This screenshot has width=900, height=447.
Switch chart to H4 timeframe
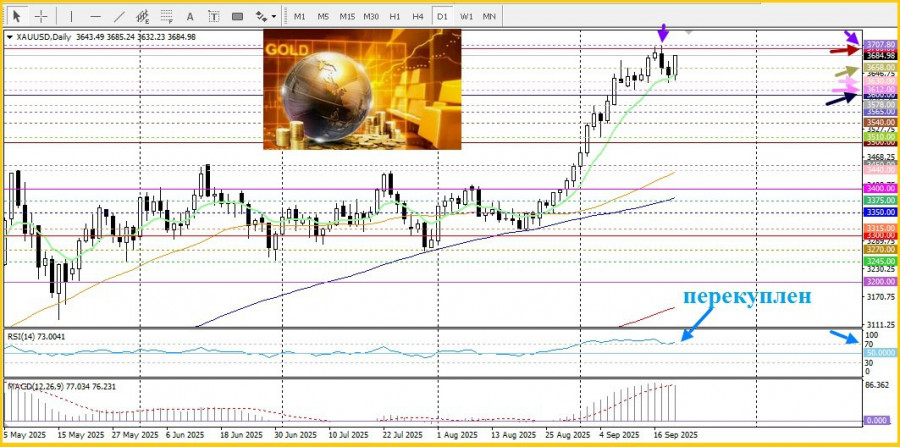tap(417, 16)
